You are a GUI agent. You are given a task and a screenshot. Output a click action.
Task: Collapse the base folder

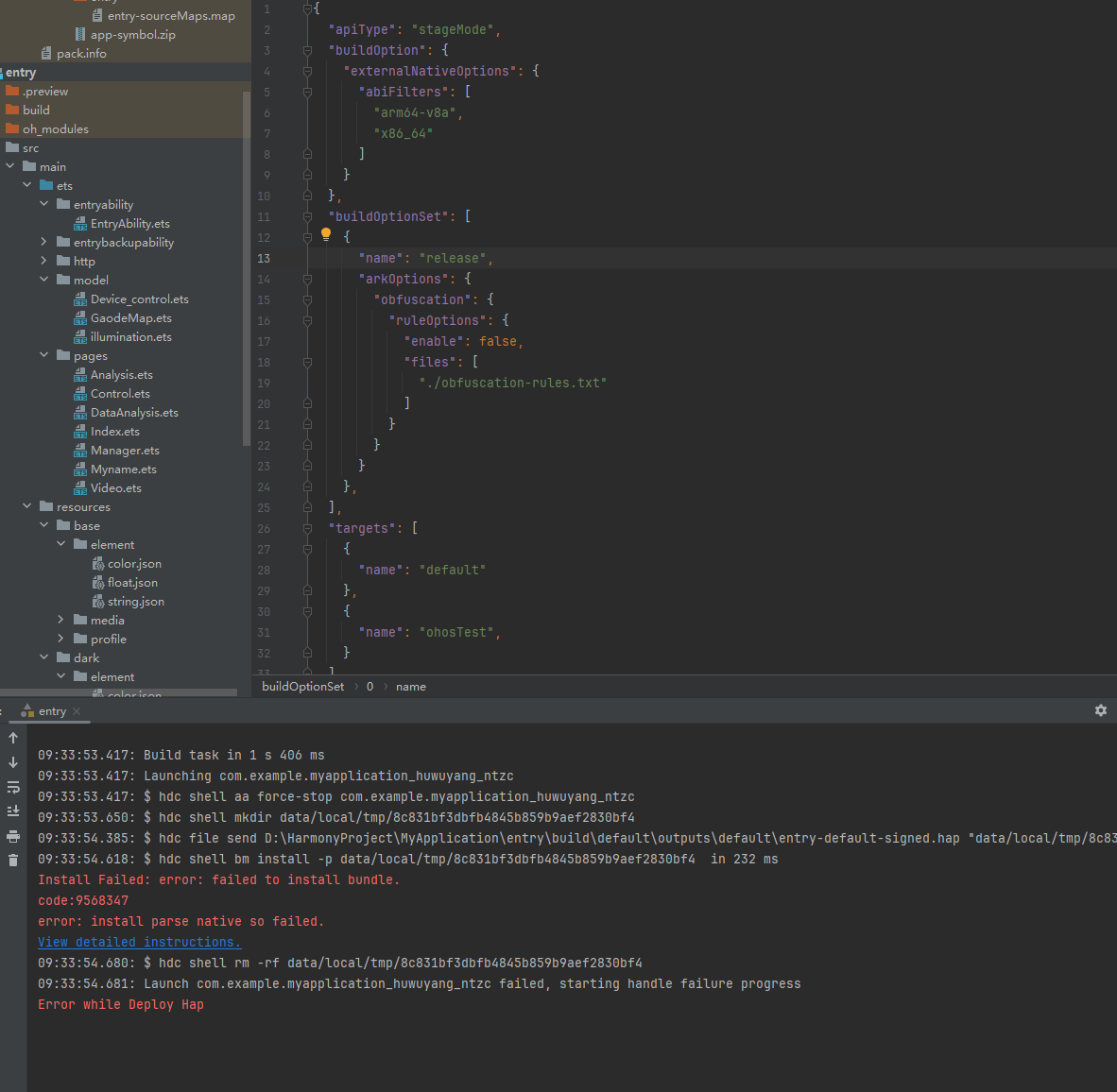[x=44, y=524]
